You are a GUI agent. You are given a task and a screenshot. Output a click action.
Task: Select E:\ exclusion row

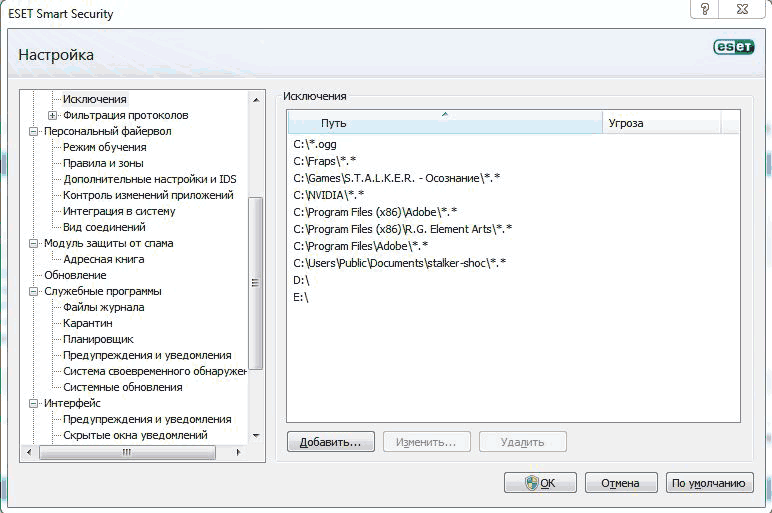513,297
